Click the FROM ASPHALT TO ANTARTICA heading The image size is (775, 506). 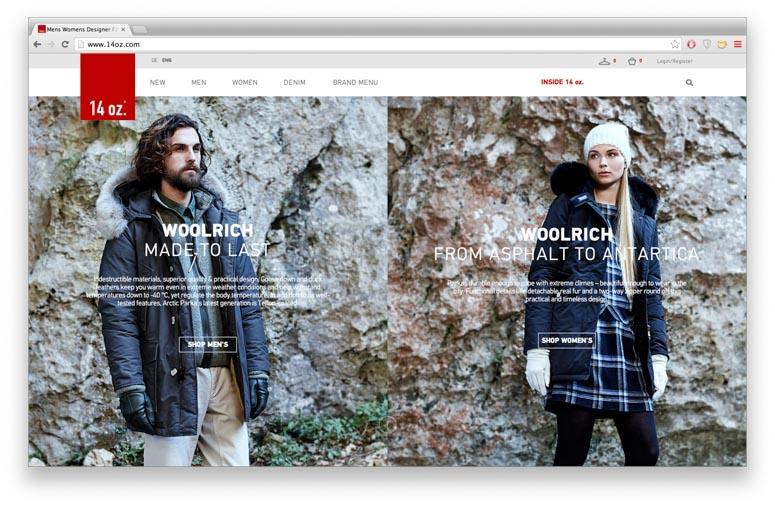[x=566, y=254]
